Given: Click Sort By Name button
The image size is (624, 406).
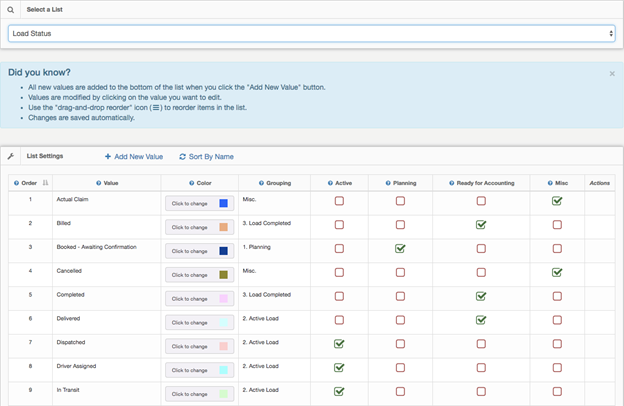Looking at the screenshot, I should [206, 157].
